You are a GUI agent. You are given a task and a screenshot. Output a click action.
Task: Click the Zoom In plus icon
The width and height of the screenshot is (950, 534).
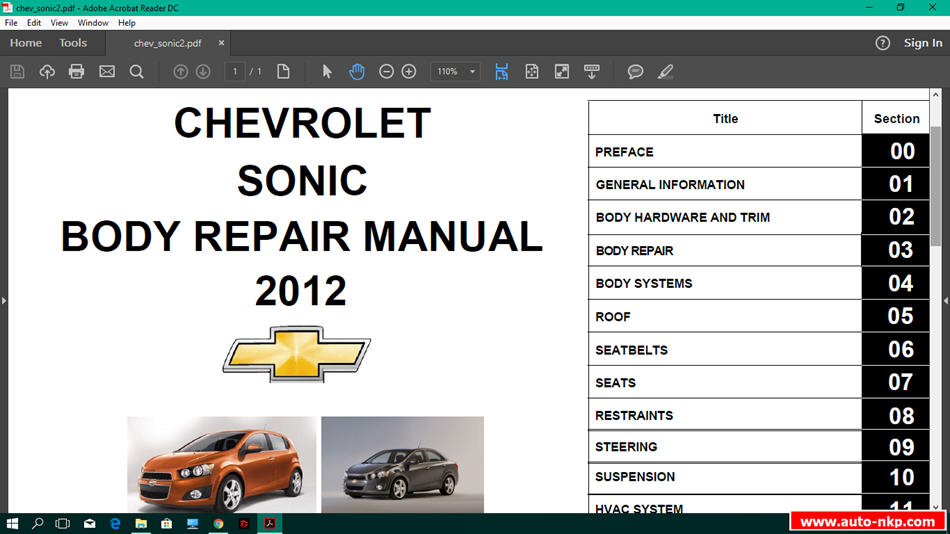click(x=409, y=71)
